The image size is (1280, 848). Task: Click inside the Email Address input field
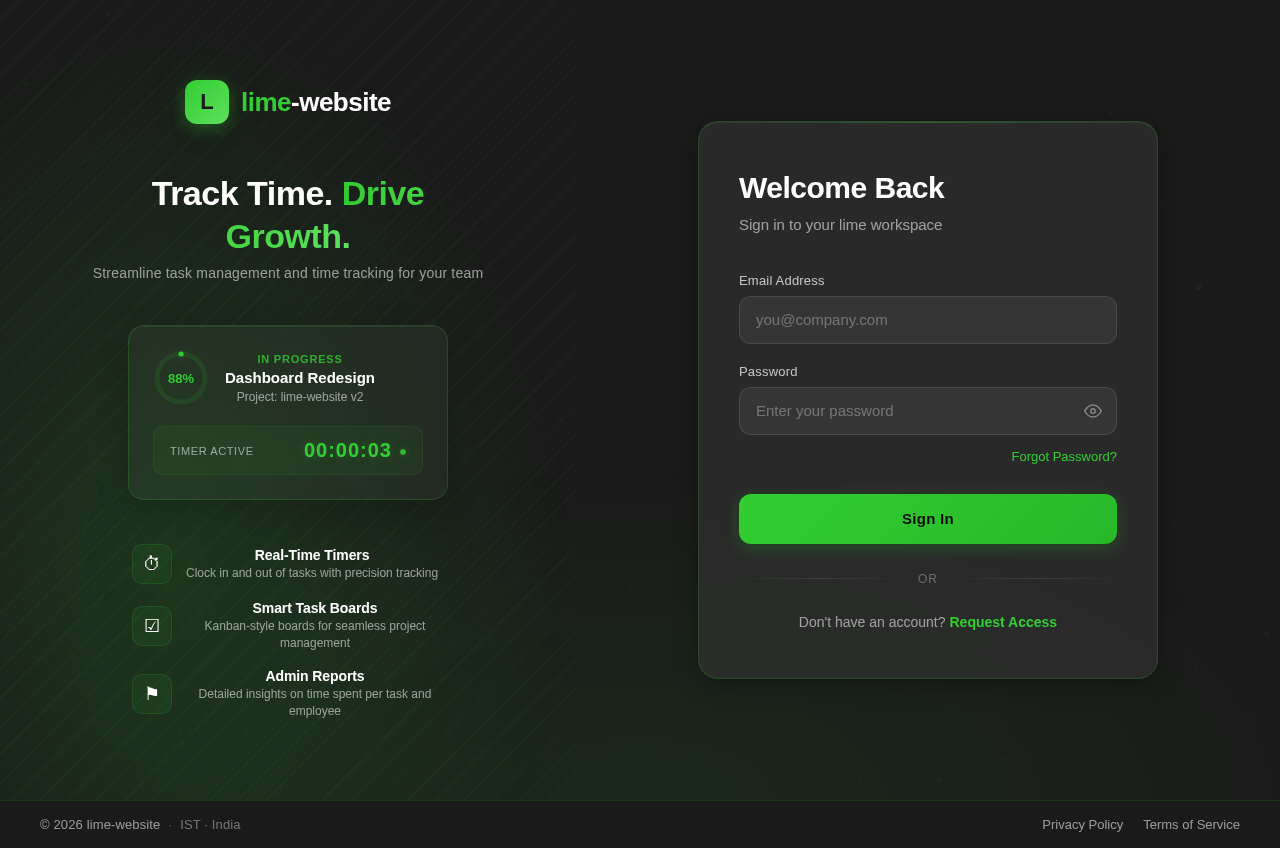point(928,320)
